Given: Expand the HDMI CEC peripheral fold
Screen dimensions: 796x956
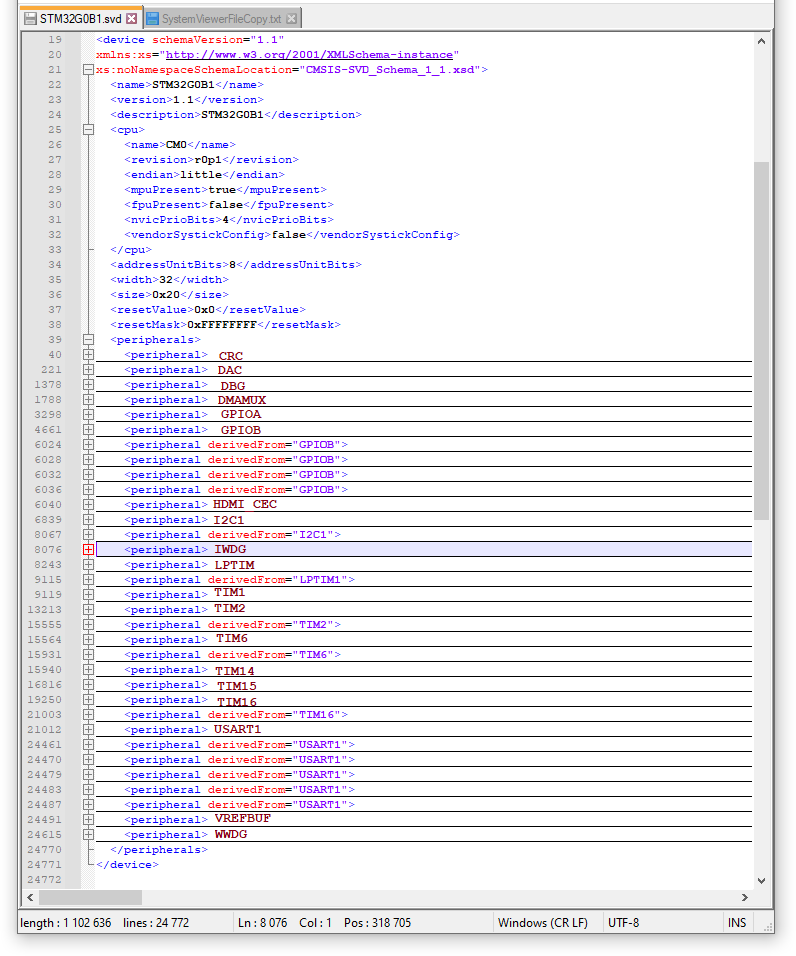Looking at the screenshot, I should [x=88, y=505].
